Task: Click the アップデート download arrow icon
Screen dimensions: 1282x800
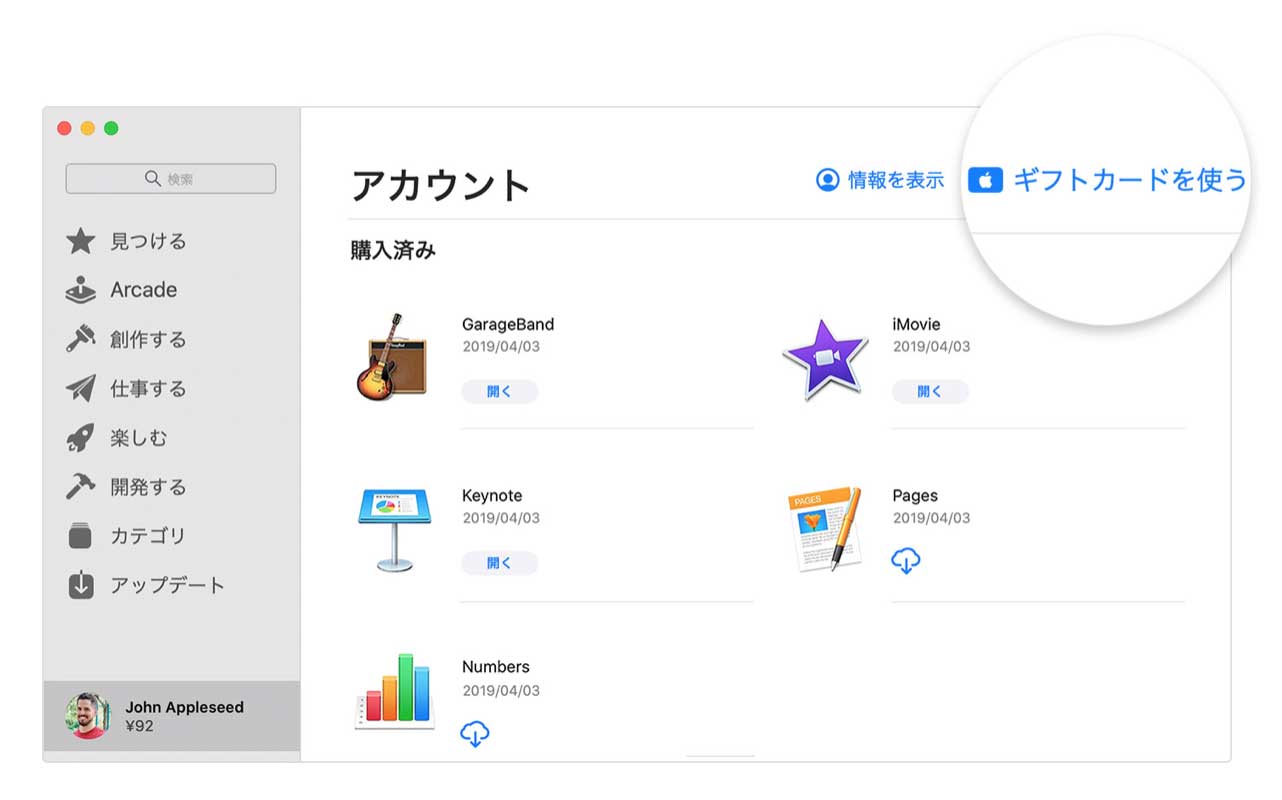Action: (80, 585)
